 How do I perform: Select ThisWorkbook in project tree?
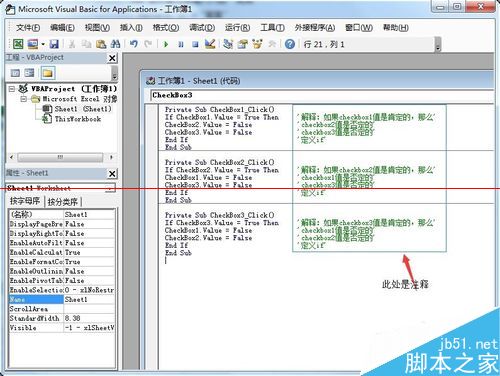click(x=77, y=119)
